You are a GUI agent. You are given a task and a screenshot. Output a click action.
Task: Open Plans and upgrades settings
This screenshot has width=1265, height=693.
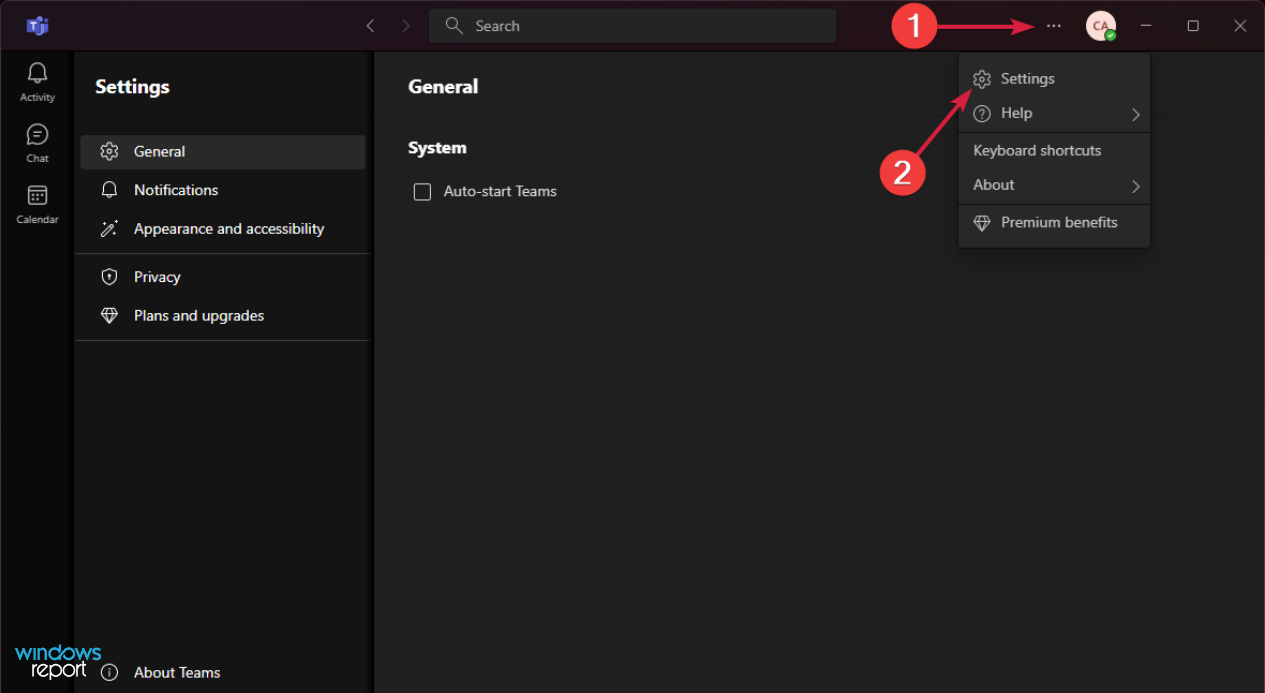pyautogui.click(x=199, y=315)
